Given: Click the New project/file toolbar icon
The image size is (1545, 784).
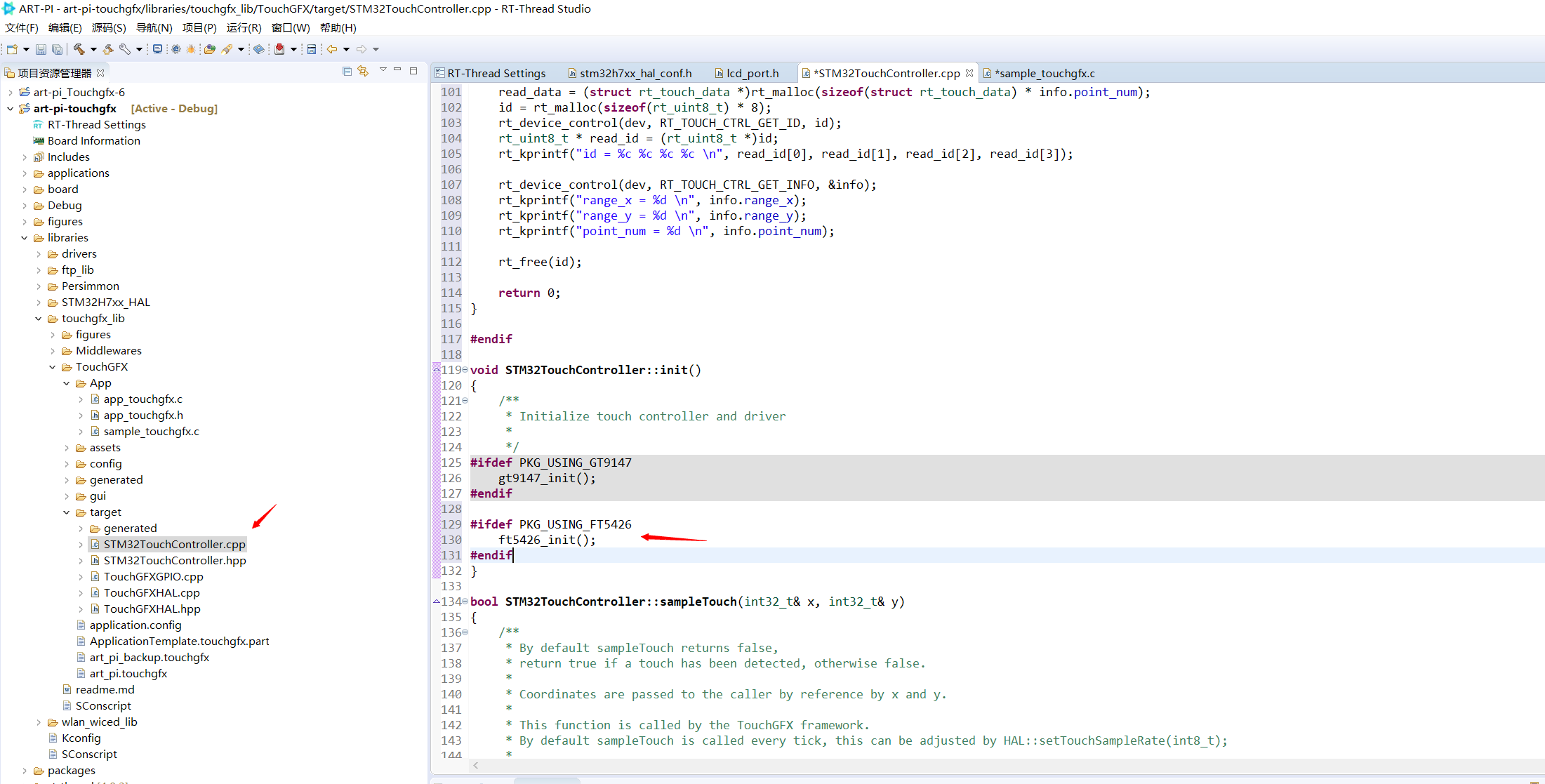Looking at the screenshot, I should 12,49.
